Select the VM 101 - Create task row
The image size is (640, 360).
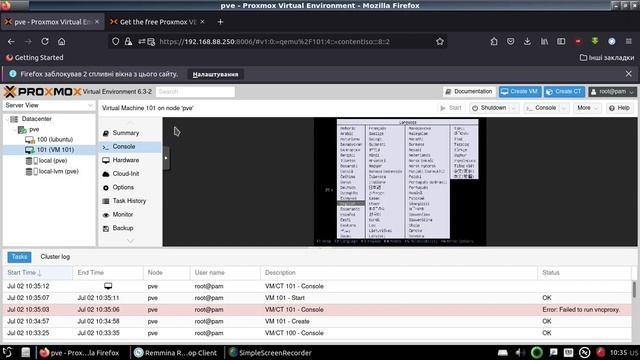point(318,321)
